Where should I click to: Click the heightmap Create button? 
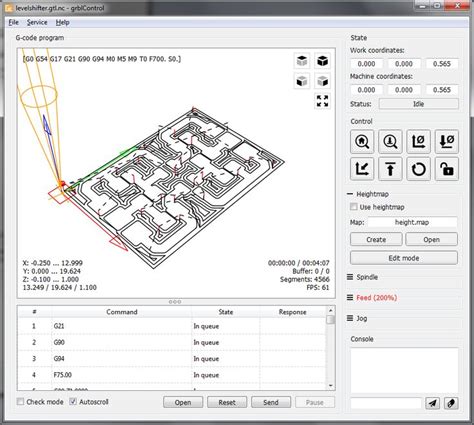pos(376,239)
